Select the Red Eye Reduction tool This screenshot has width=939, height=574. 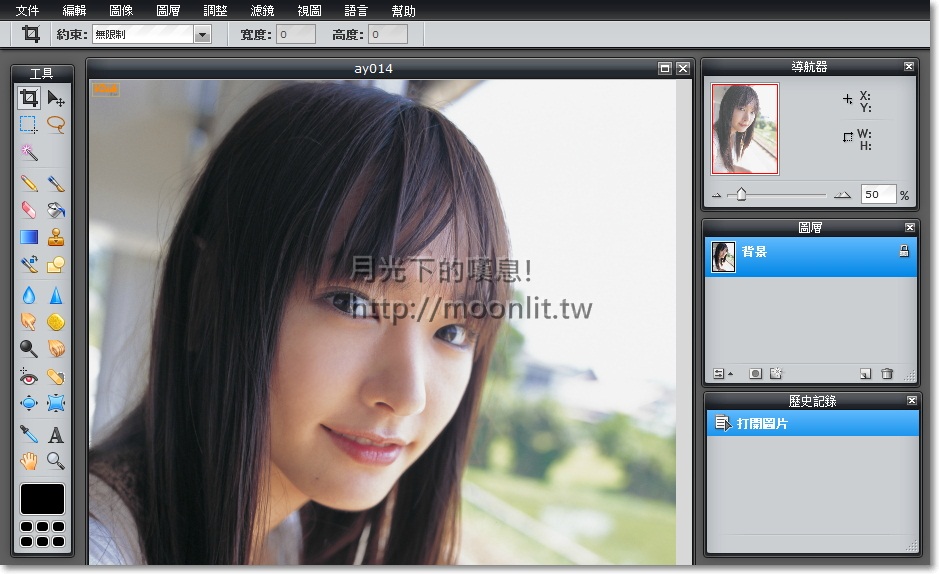click(29, 376)
